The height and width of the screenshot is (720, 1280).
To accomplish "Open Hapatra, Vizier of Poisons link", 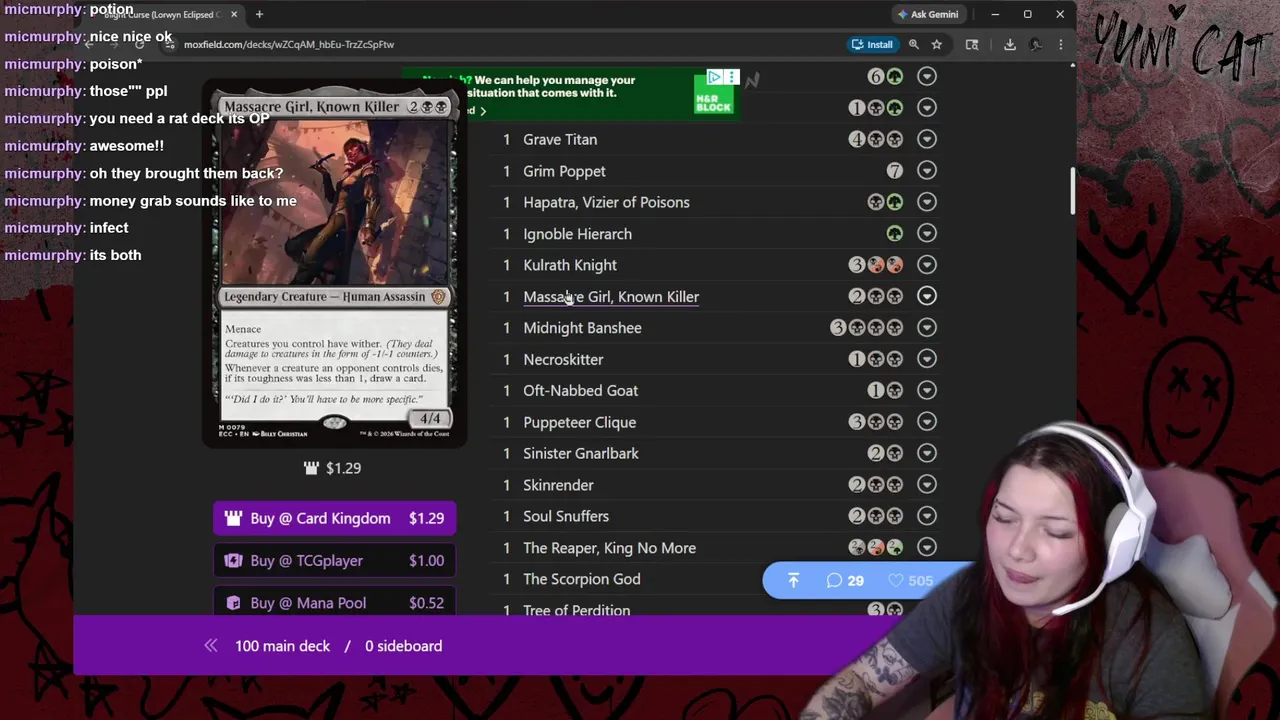I will point(606,202).
